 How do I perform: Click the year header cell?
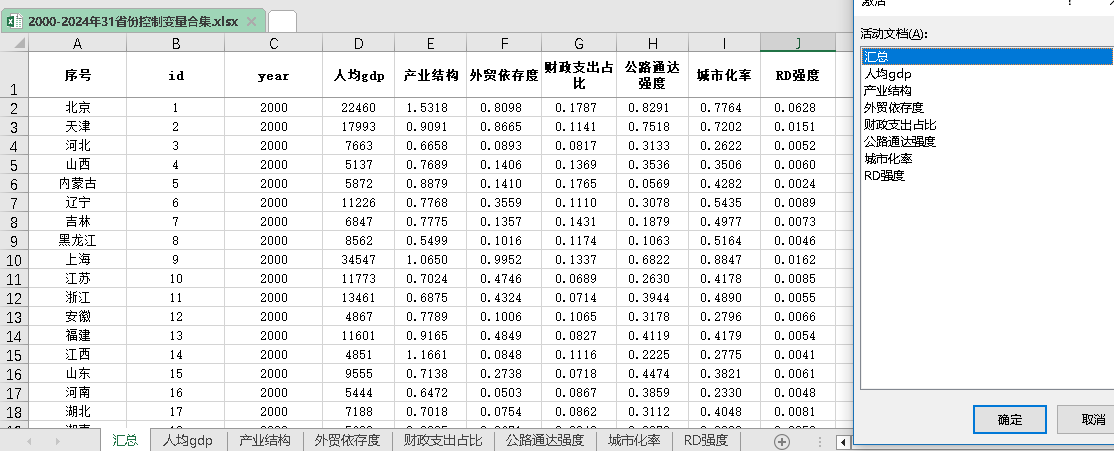[x=274, y=75]
